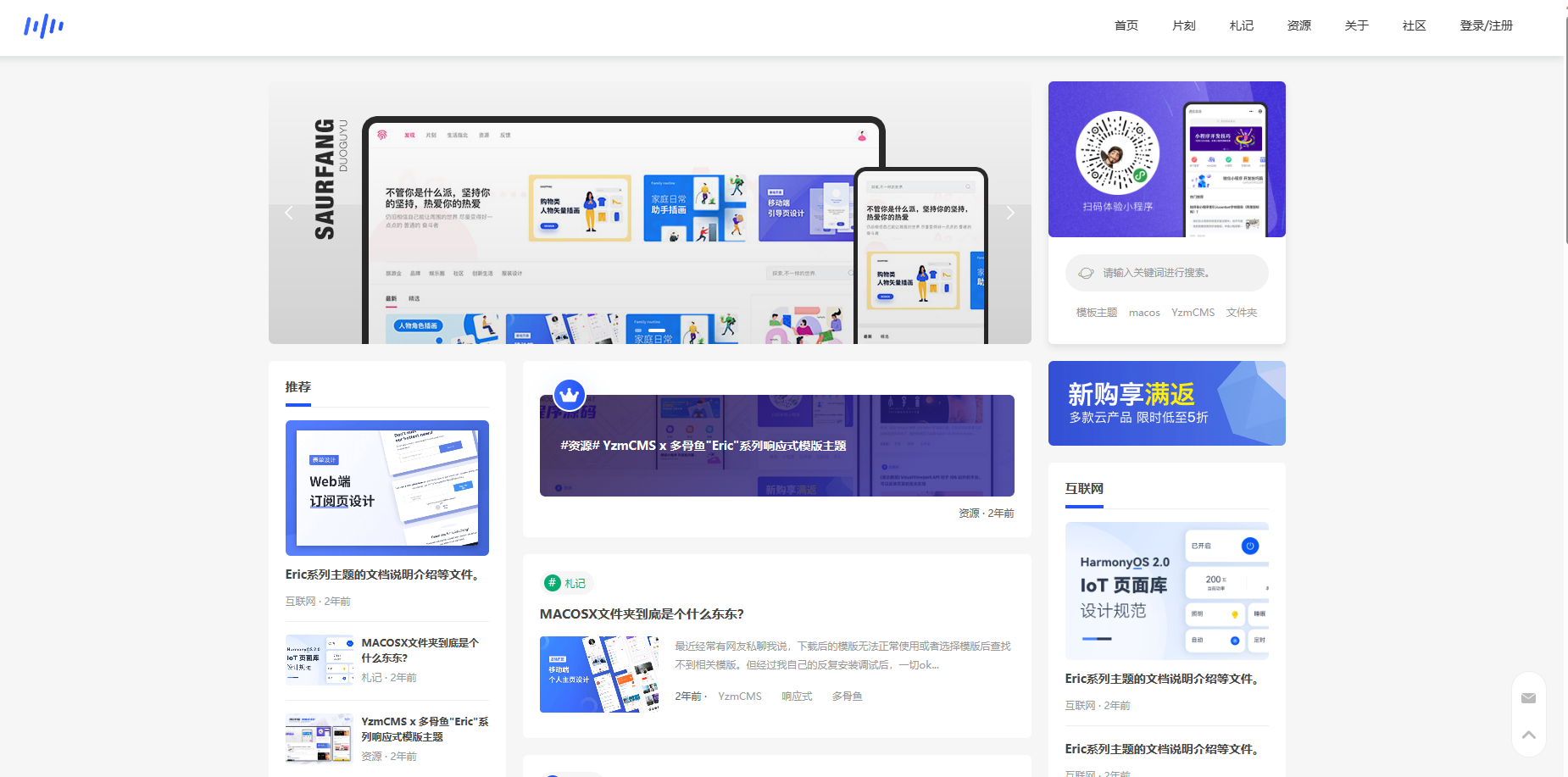Click the 登录/注册 link
The width and height of the screenshot is (1568, 777).
click(x=1487, y=25)
